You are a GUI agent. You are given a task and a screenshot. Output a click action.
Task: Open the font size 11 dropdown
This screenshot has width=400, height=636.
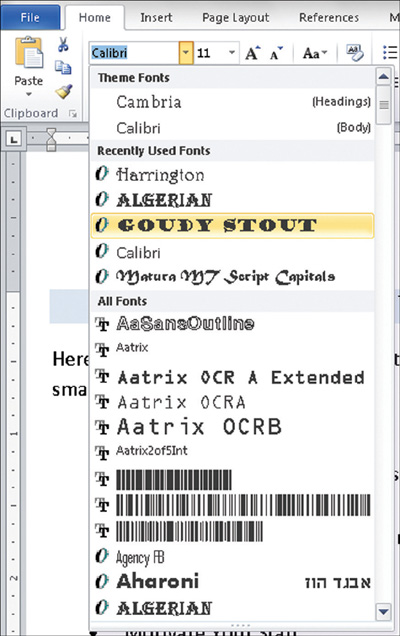[x=232, y=53]
